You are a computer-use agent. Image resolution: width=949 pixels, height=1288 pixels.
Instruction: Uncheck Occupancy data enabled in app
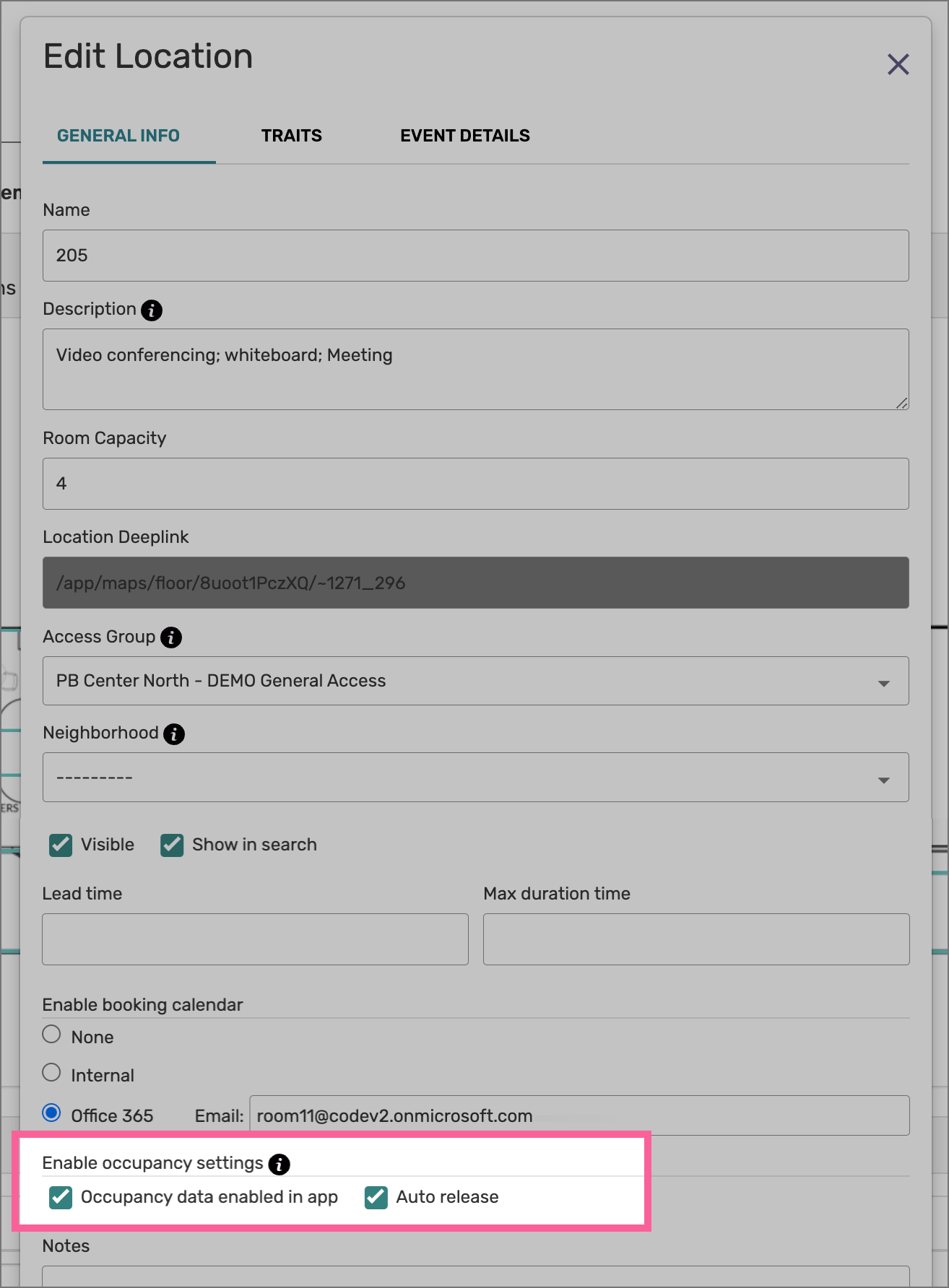click(x=60, y=1197)
